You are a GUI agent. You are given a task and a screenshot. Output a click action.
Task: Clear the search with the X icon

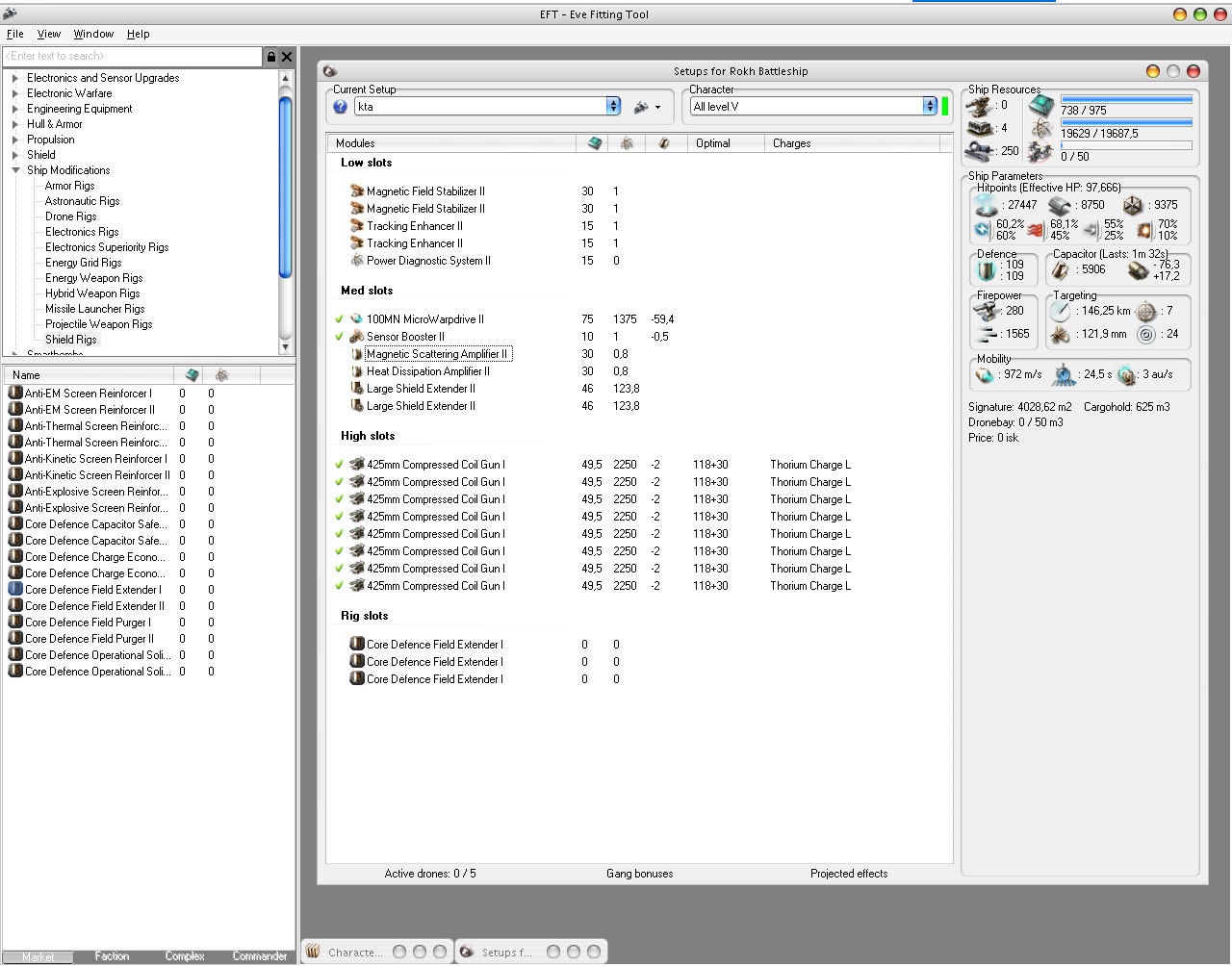[287, 57]
